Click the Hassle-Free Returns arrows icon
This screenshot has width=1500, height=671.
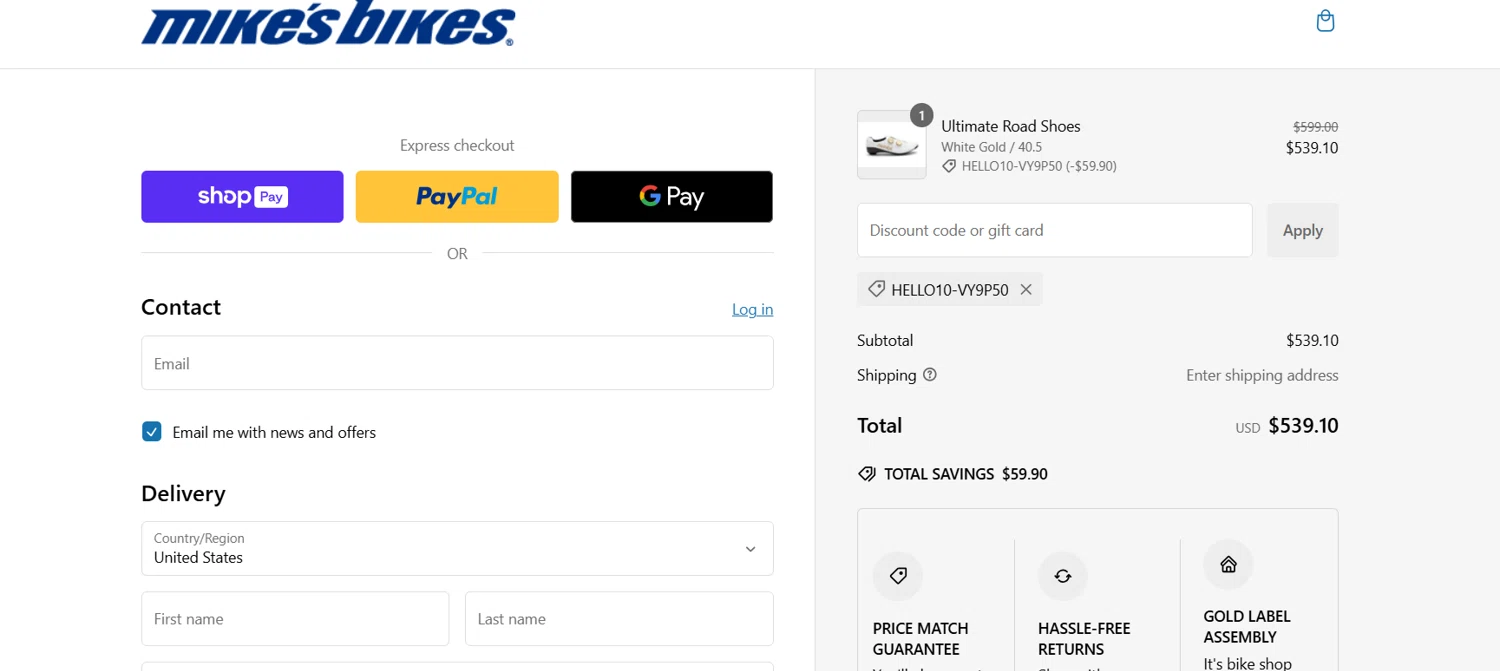coord(1063,576)
